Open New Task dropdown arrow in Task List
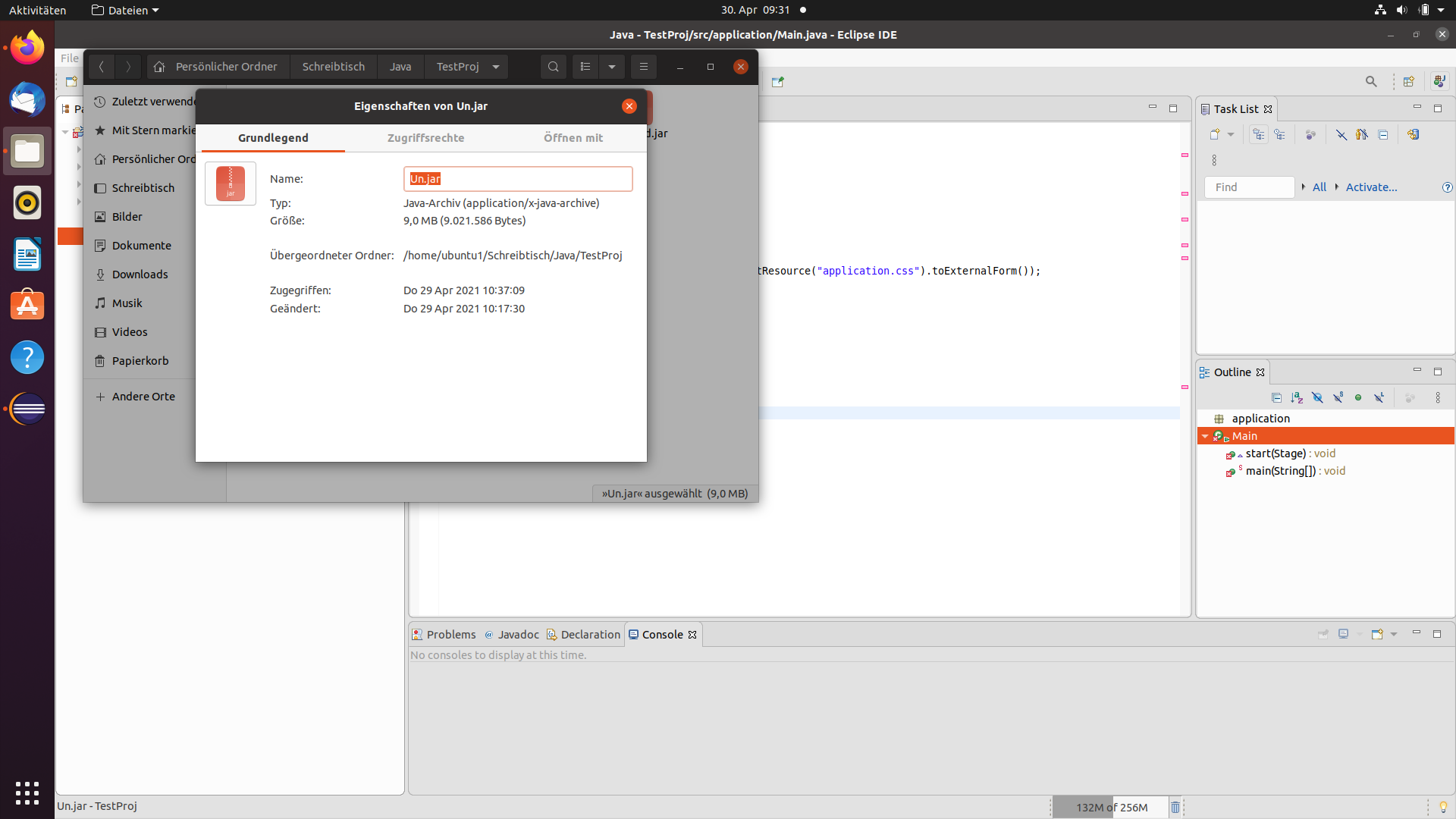Viewport: 1456px width, 819px height. click(x=1231, y=134)
